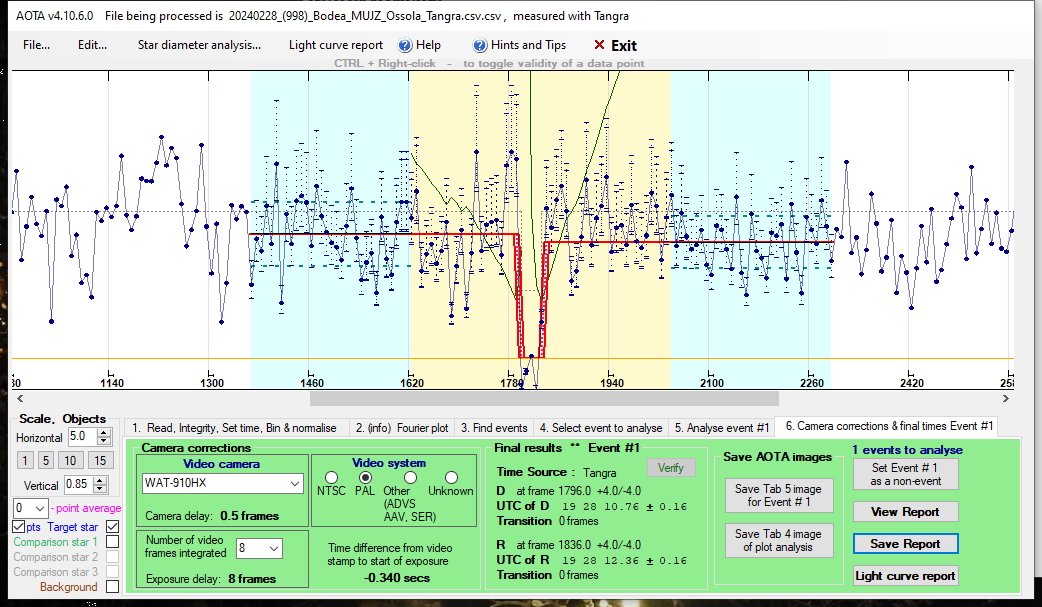Click the plot scrollbar's right arrow
This screenshot has width=1042, height=607.
tap(1005, 398)
